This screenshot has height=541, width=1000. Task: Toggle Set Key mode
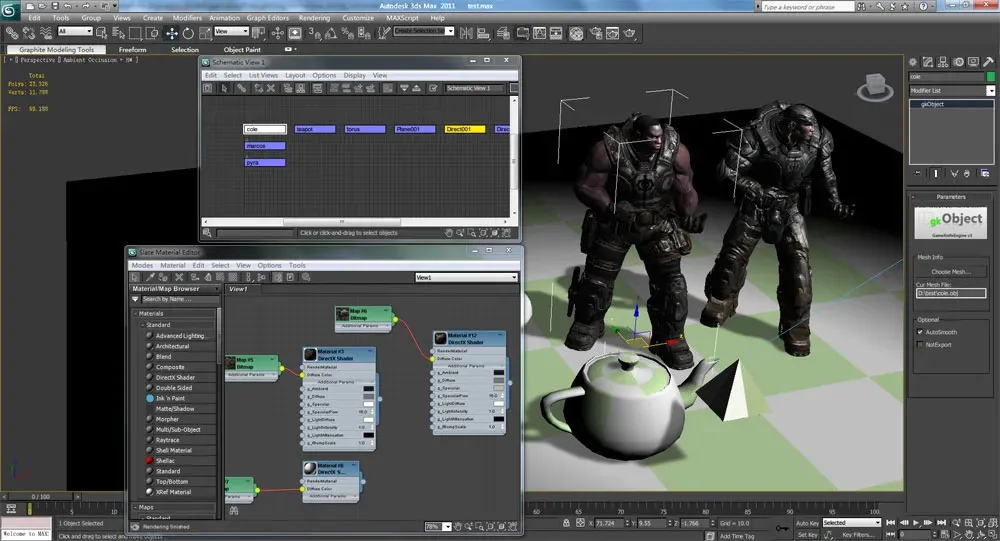tap(807, 535)
